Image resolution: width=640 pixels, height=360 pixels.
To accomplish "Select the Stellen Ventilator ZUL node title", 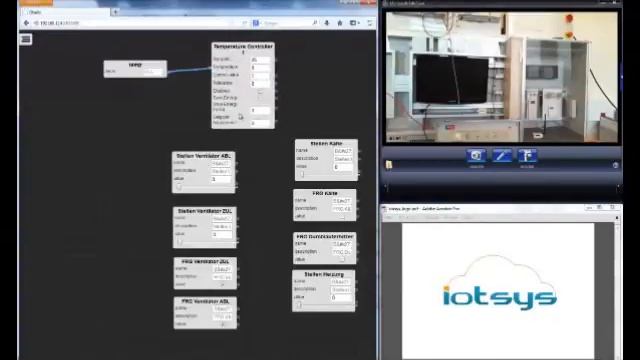I will coord(204,211).
